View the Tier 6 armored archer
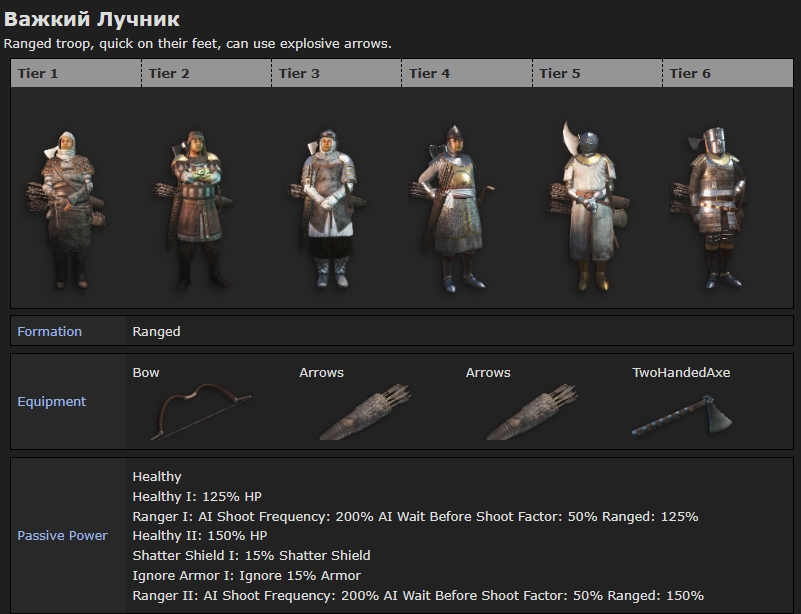The width and height of the screenshot is (801, 614). tap(716, 208)
